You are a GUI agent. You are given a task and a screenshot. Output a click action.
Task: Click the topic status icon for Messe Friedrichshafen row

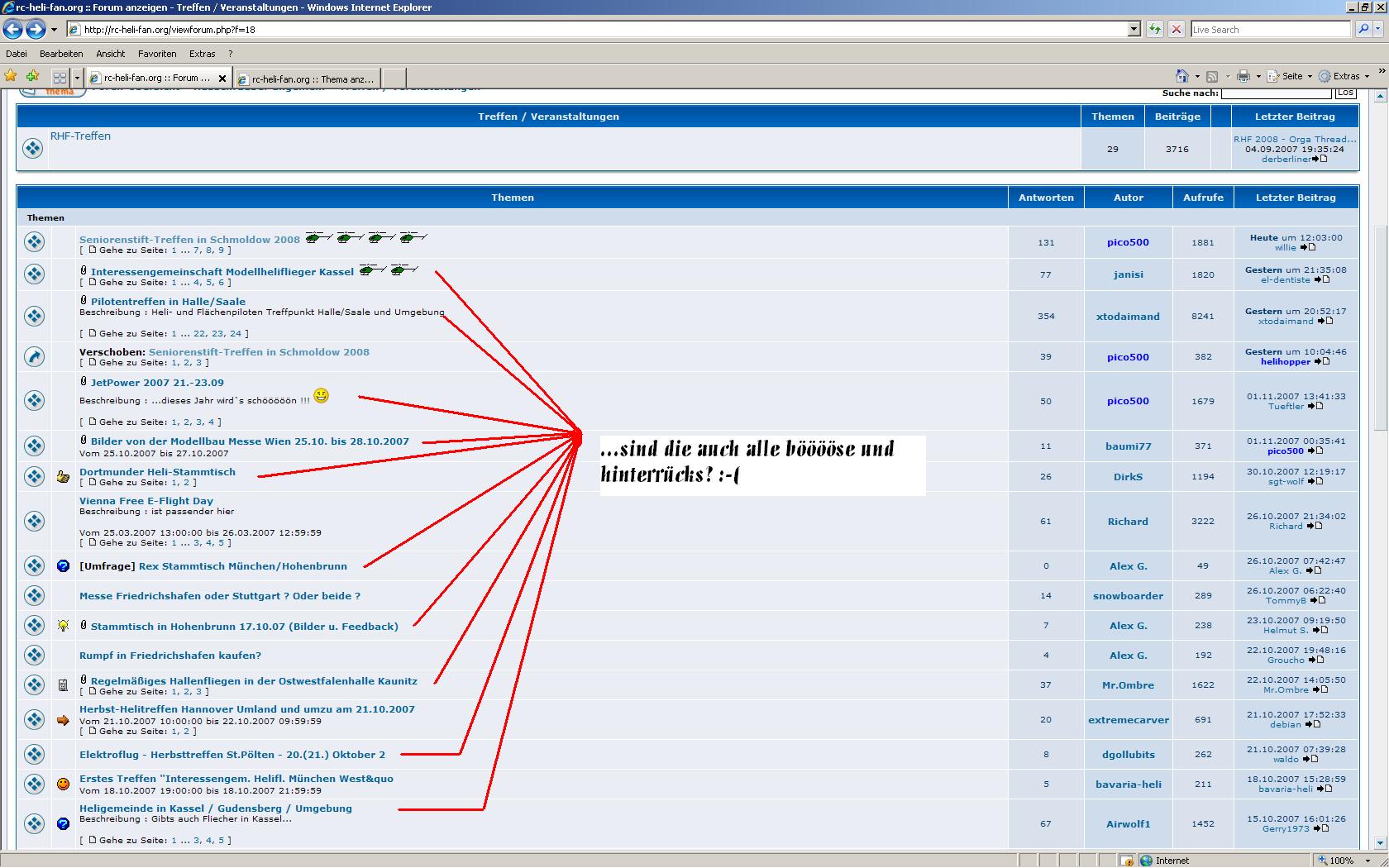34,596
